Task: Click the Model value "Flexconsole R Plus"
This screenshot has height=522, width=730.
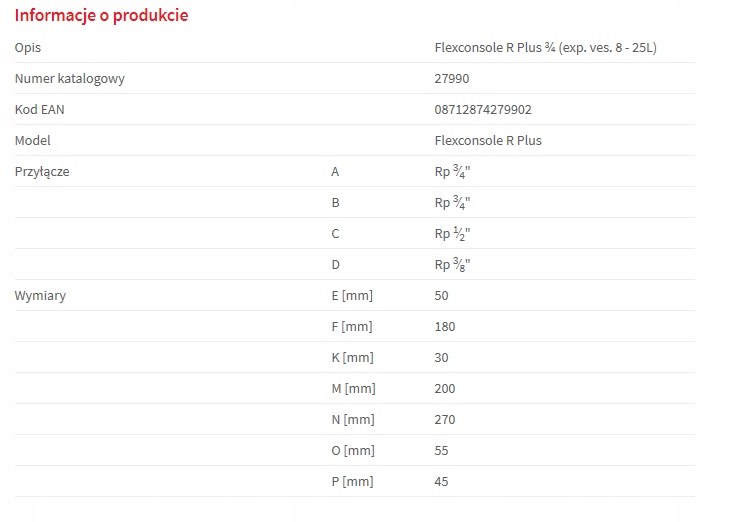Action: [488, 141]
